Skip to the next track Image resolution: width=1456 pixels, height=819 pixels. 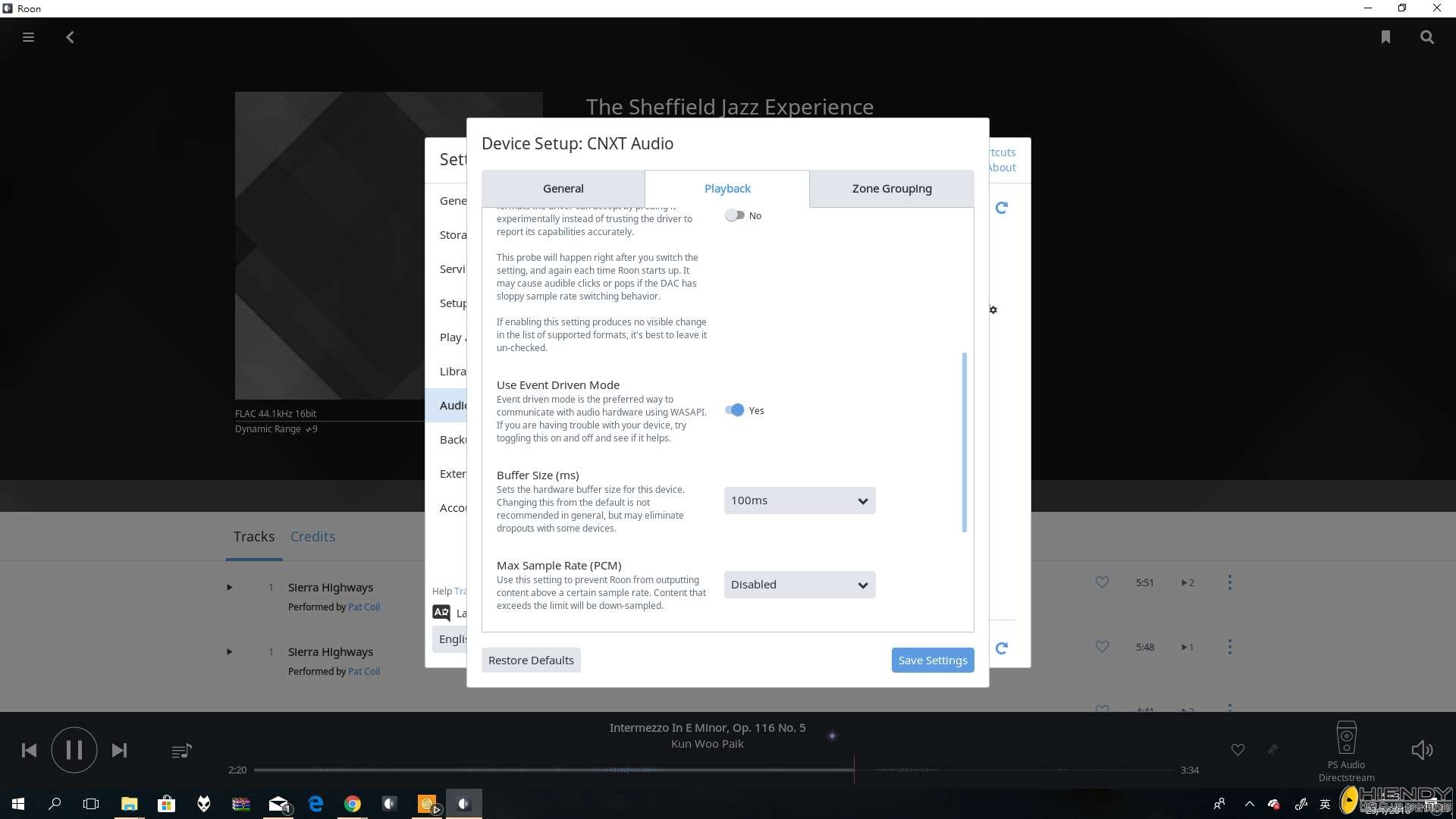119,750
